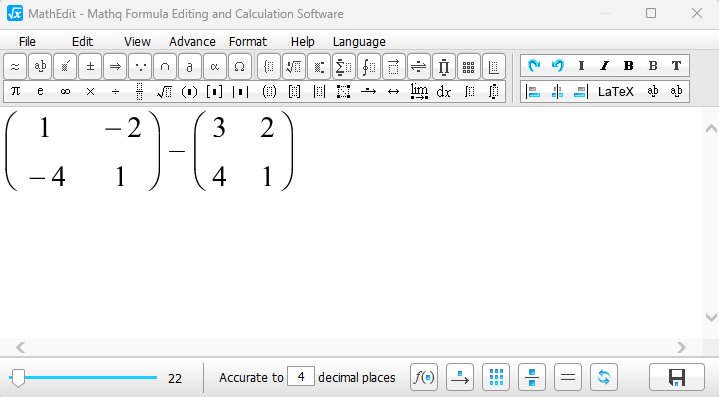Open the File menu

tap(27, 42)
